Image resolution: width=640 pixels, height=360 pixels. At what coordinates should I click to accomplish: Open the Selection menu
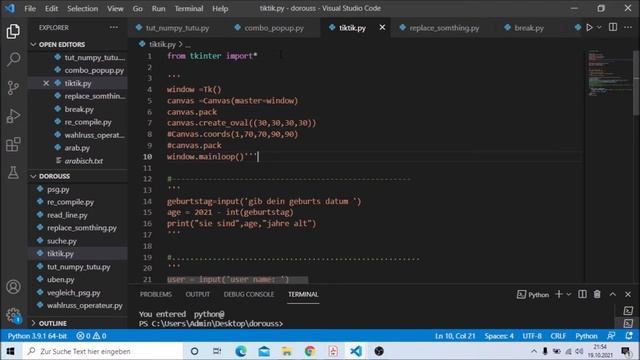pyautogui.click(x=82, y=9)
